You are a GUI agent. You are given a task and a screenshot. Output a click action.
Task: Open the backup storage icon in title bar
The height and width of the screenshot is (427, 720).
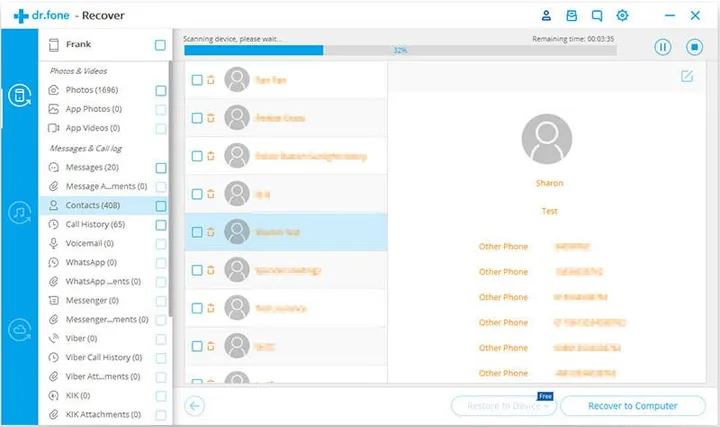coord(572,16)
